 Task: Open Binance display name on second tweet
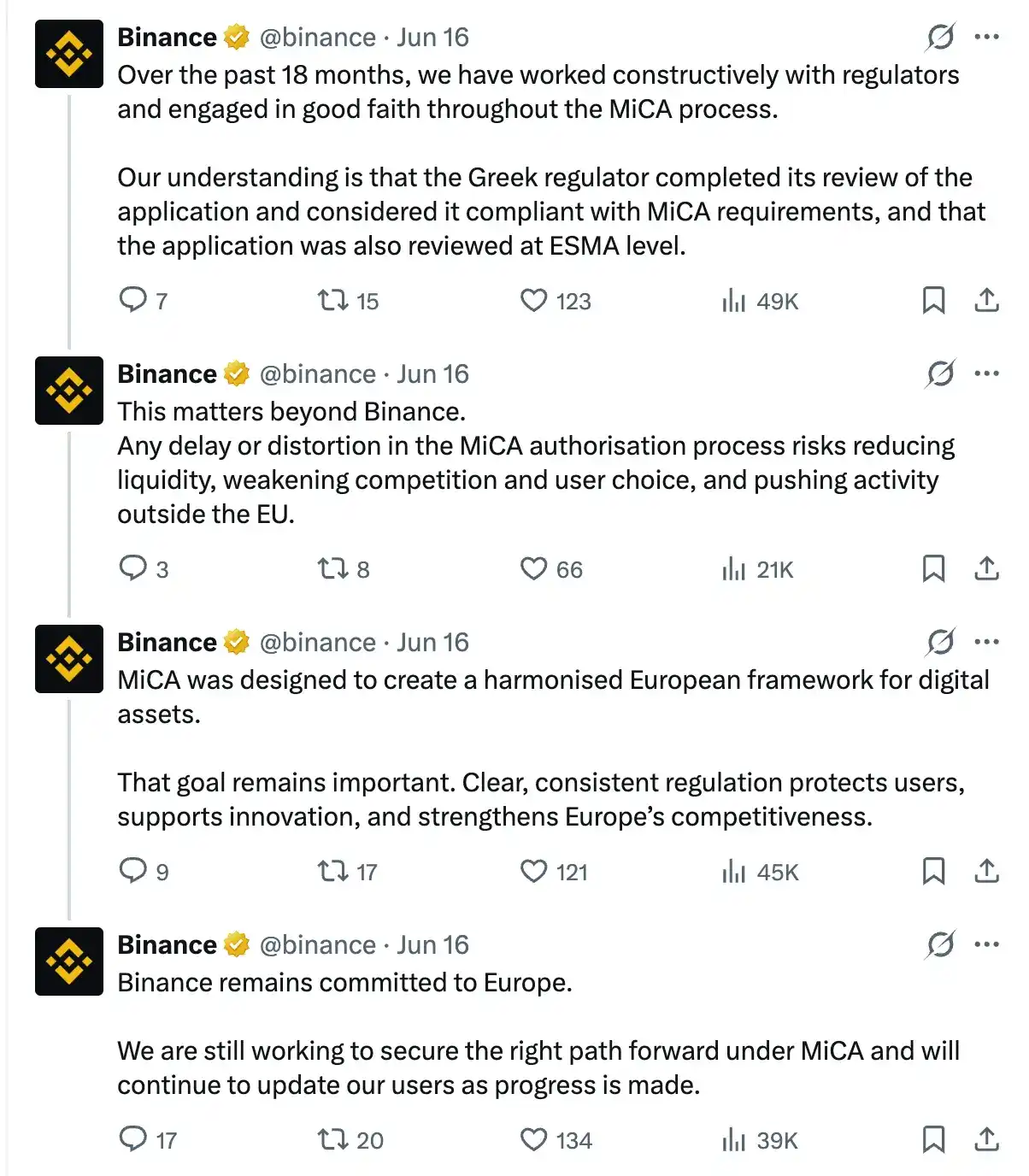167,373
